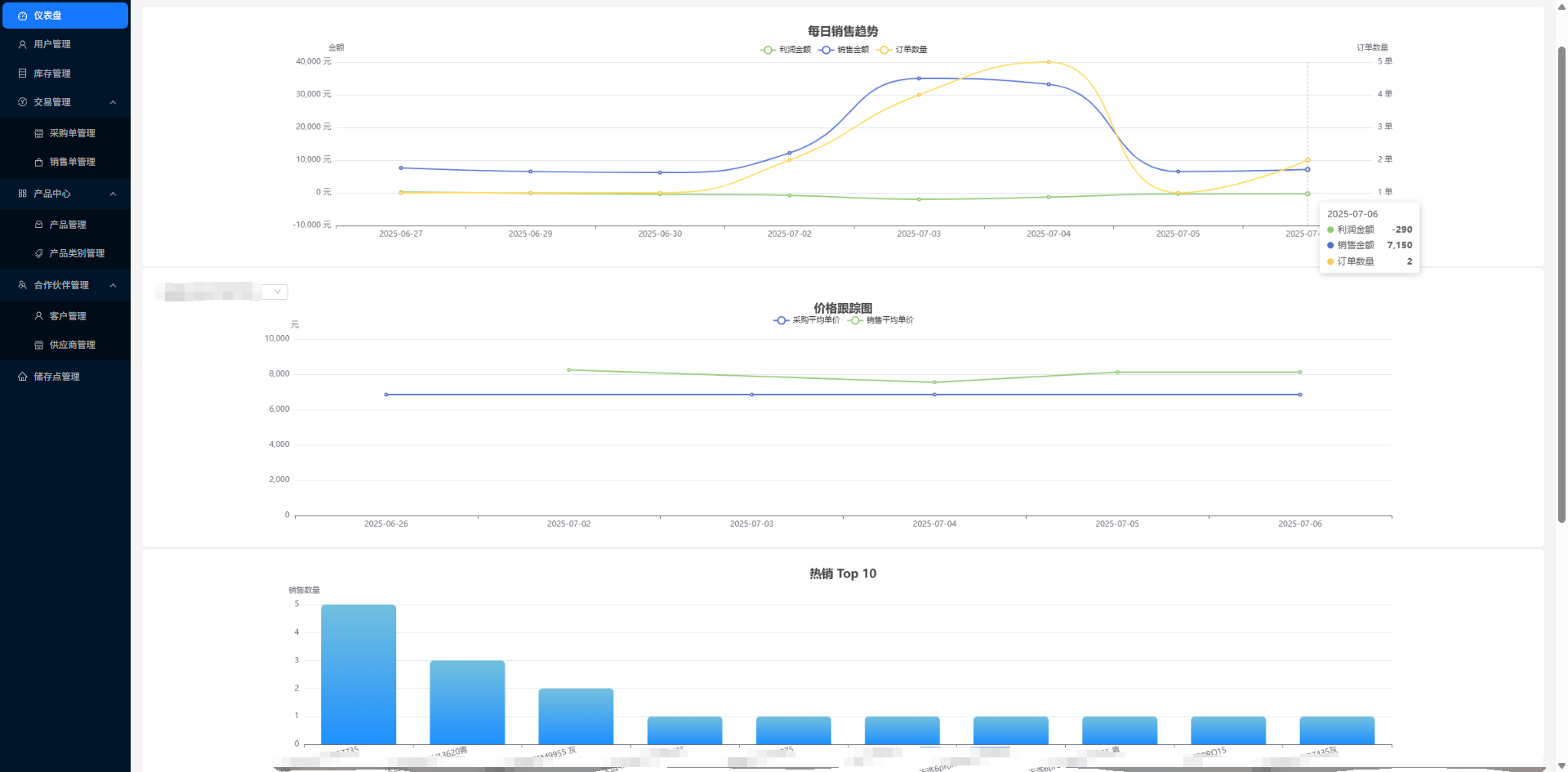Screen dimensions: 1568x772
Task: Collapse the 产品中心 submenu
Action: [113, 194]
